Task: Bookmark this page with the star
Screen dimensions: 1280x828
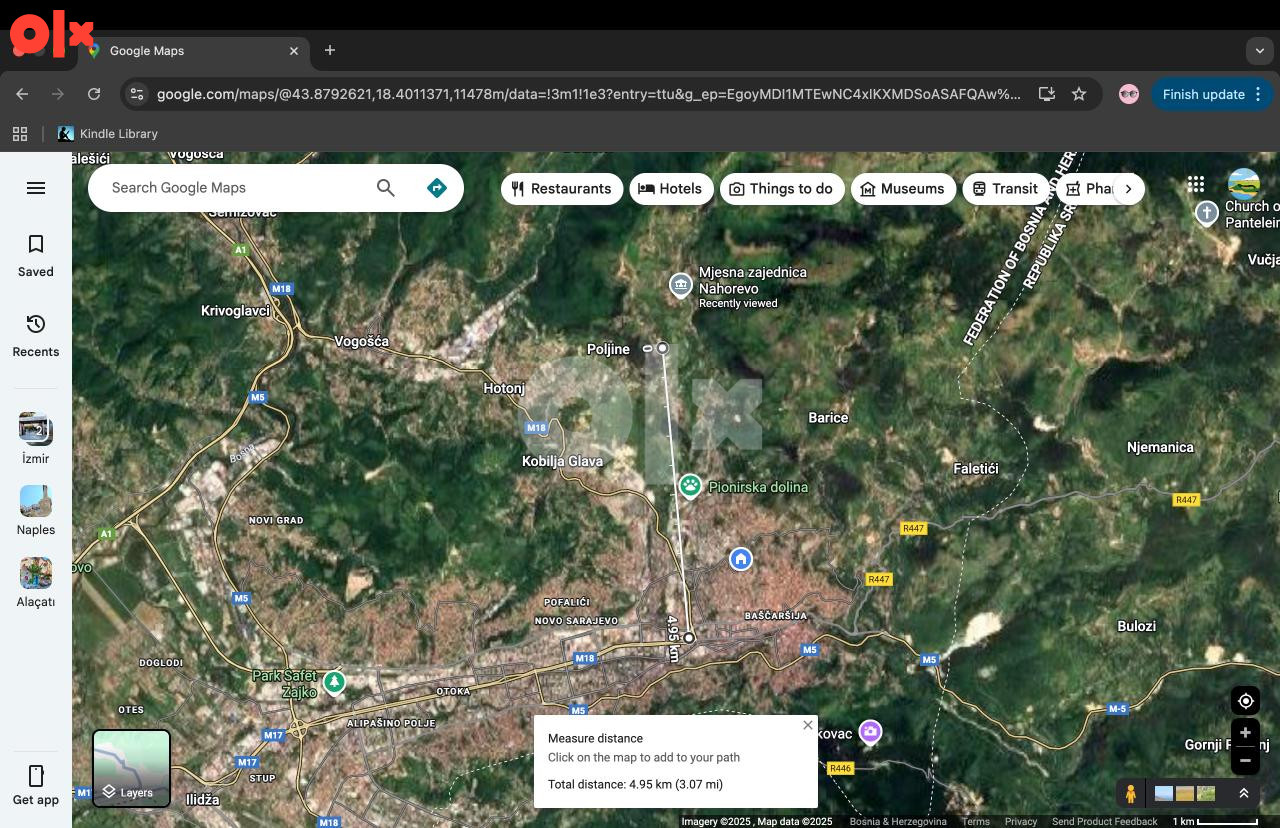Action: pos(1078,94)
